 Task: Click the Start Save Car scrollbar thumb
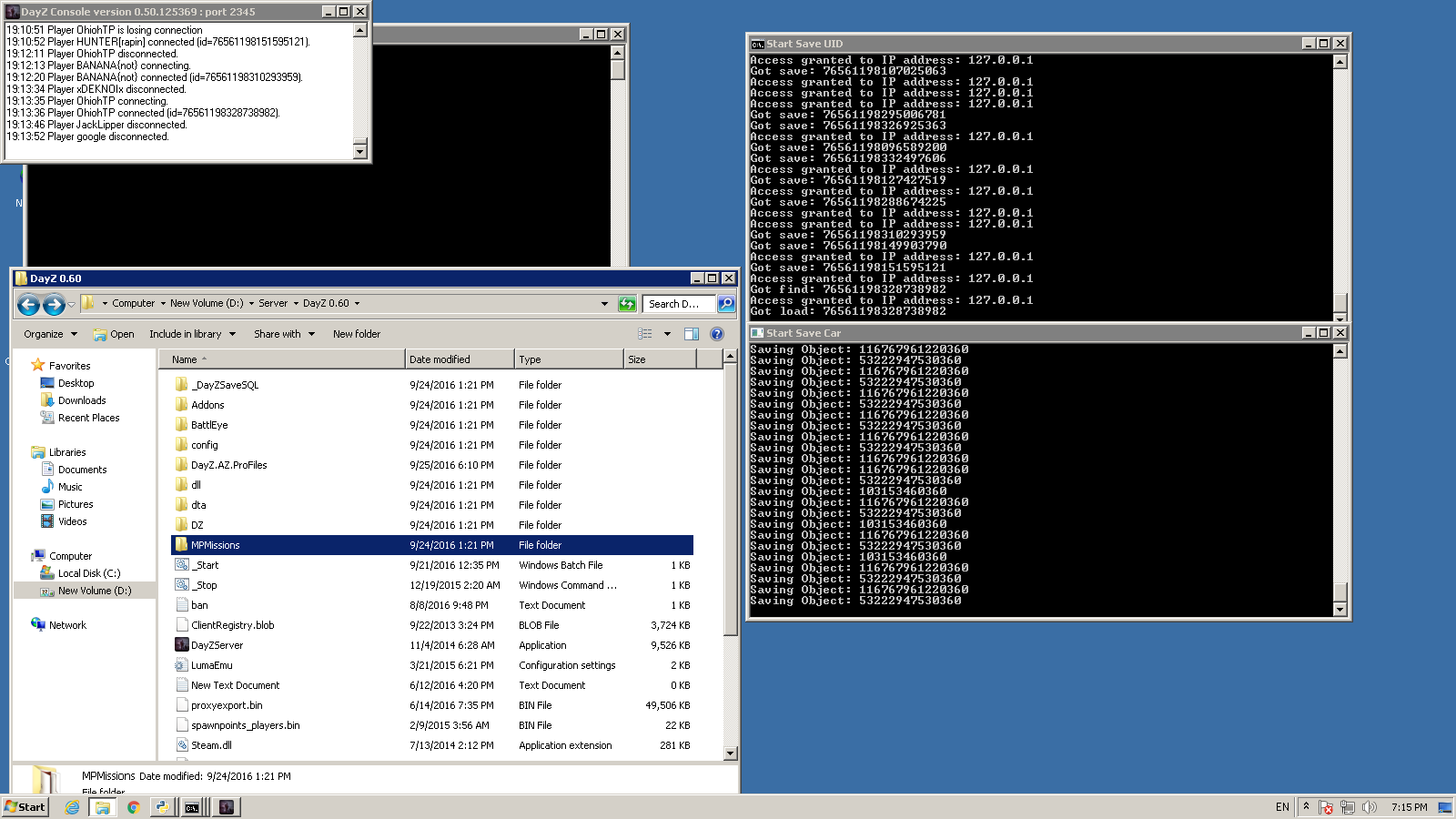pos(1340,591)
